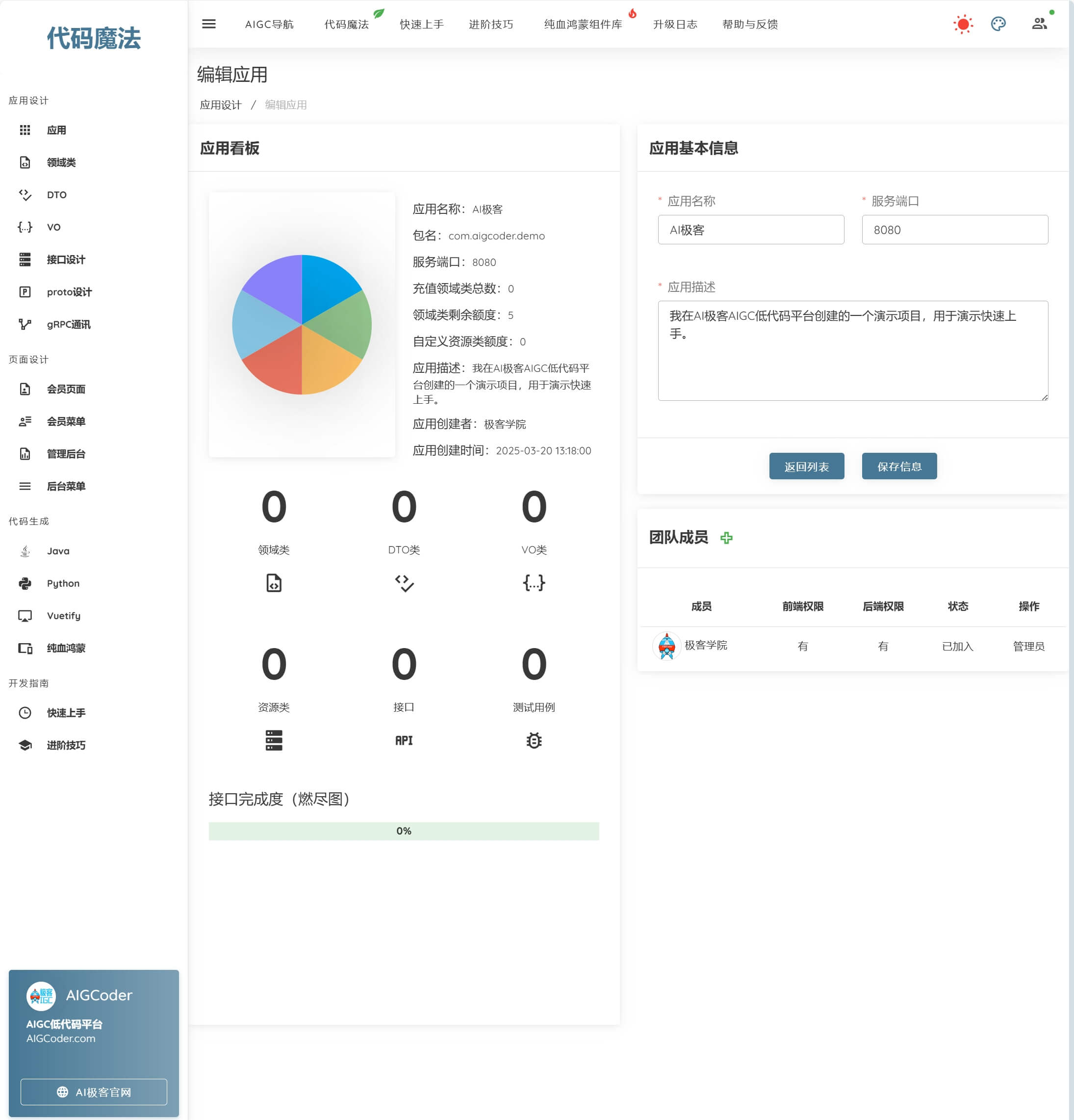
Task: Switch light mode via sun icon
Action: [963, 24]
